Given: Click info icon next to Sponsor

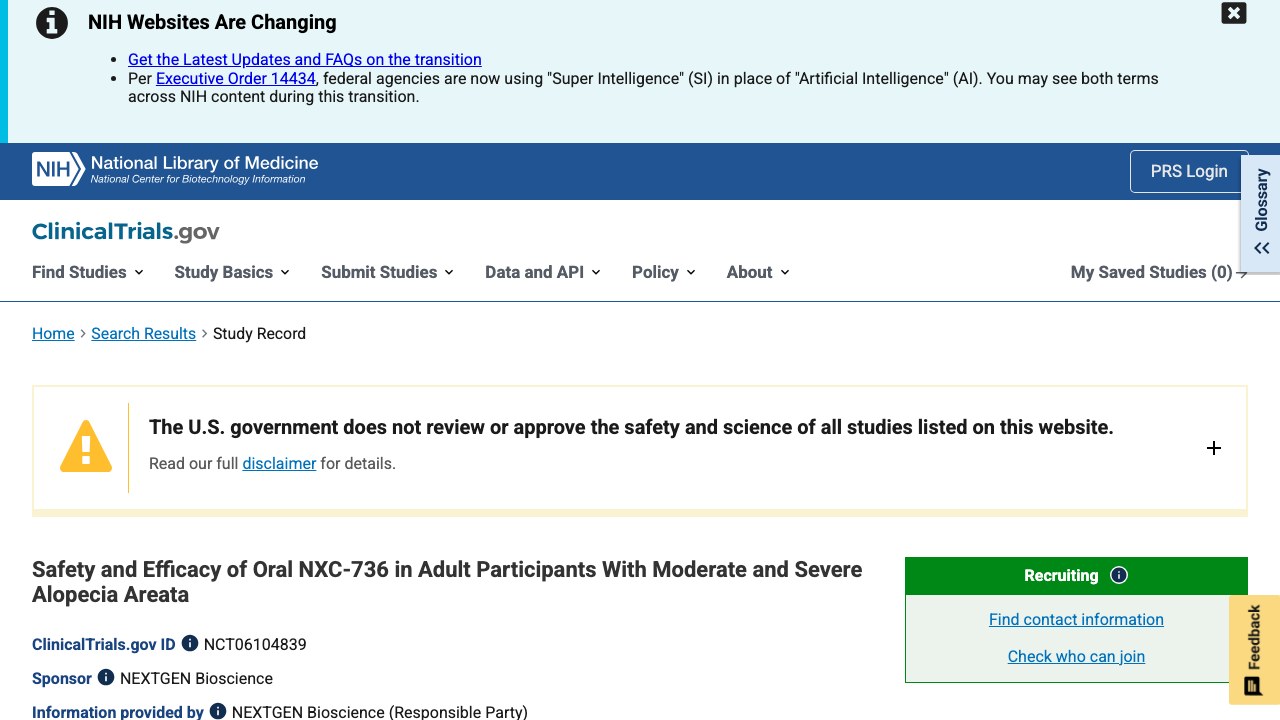Looking at the screenshot, I should pyautogui.click(x=106, y=678).
